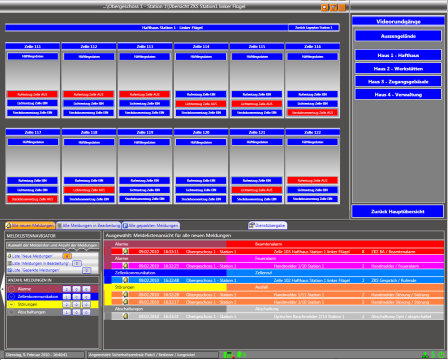
Task: Expand the Alarme category in navigator
Action: click(11, 289)
